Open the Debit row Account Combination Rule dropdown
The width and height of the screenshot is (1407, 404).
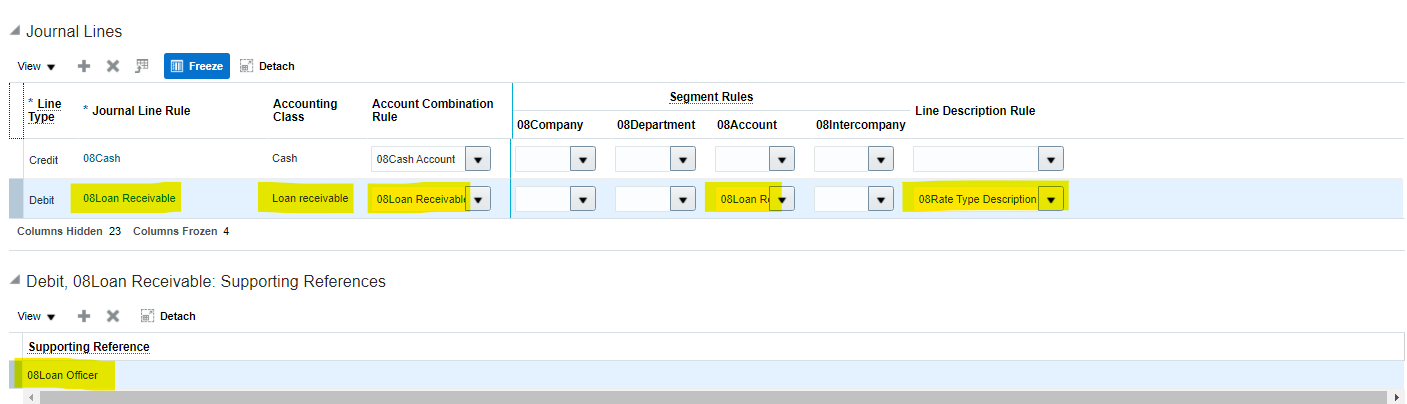pyautogui.click(x=479, y=200)
